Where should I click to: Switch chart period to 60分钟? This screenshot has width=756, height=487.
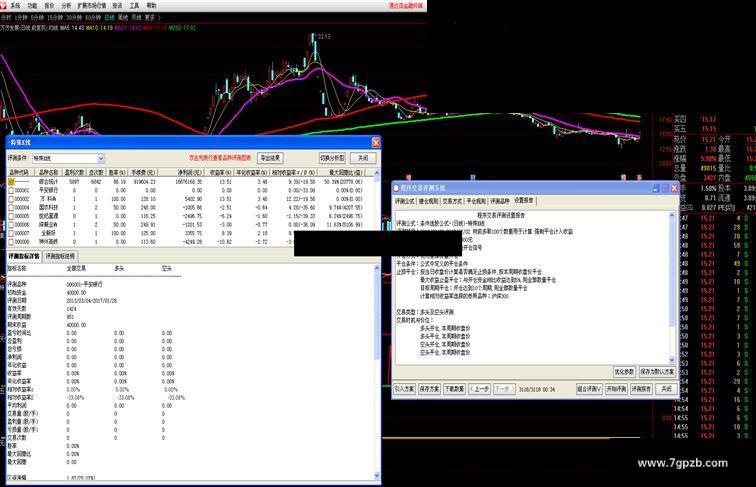(x=93, y=17)
